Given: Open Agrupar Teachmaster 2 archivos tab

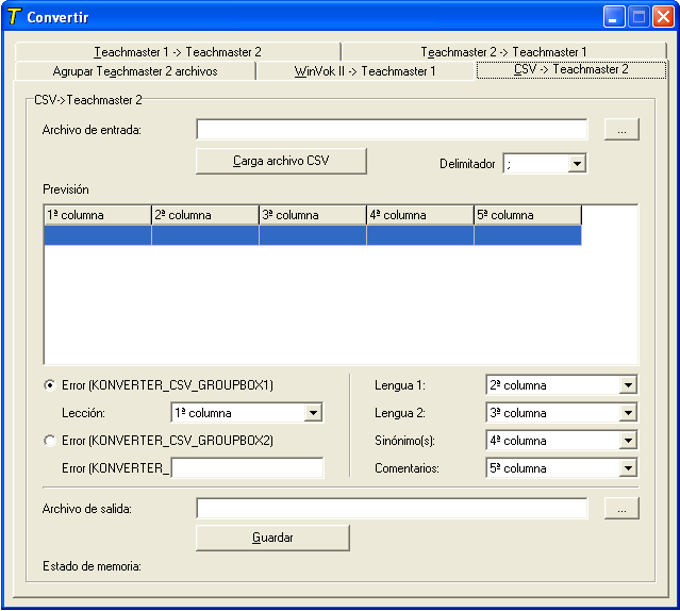Looking at the screenshot, I should pyautogui.click(x=135, y=71).
